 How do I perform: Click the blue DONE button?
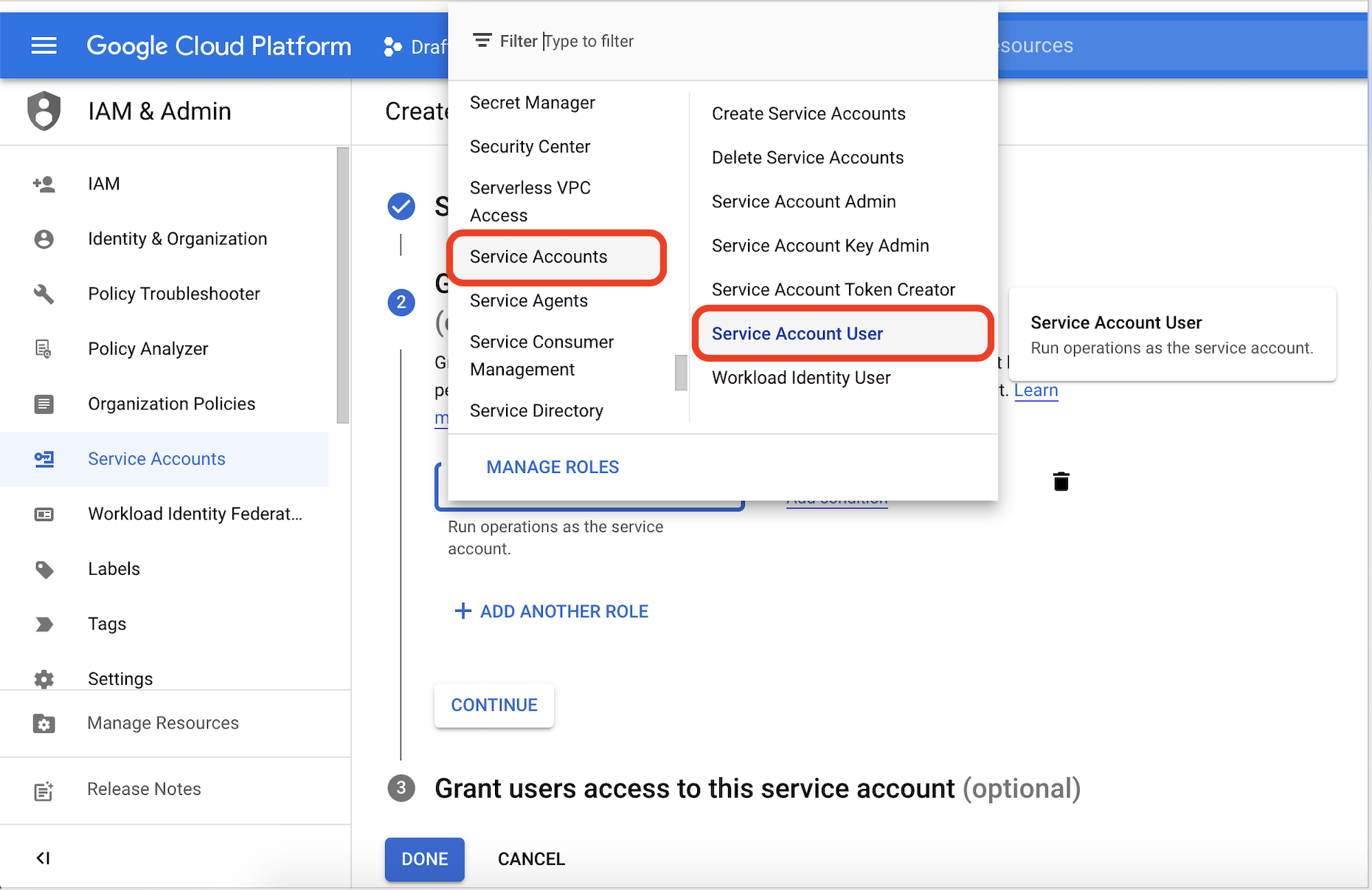(424, 859)
